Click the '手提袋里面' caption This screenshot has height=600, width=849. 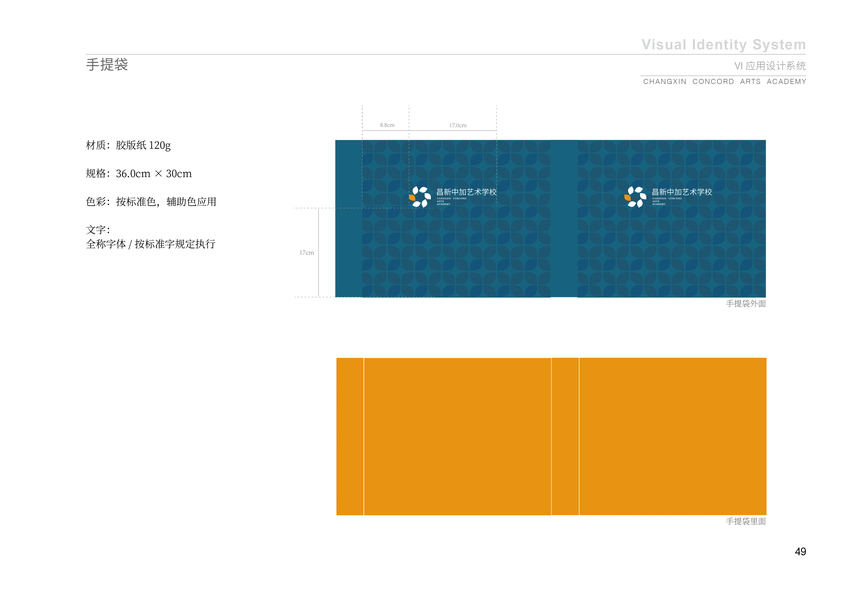[x=746, y=521]
